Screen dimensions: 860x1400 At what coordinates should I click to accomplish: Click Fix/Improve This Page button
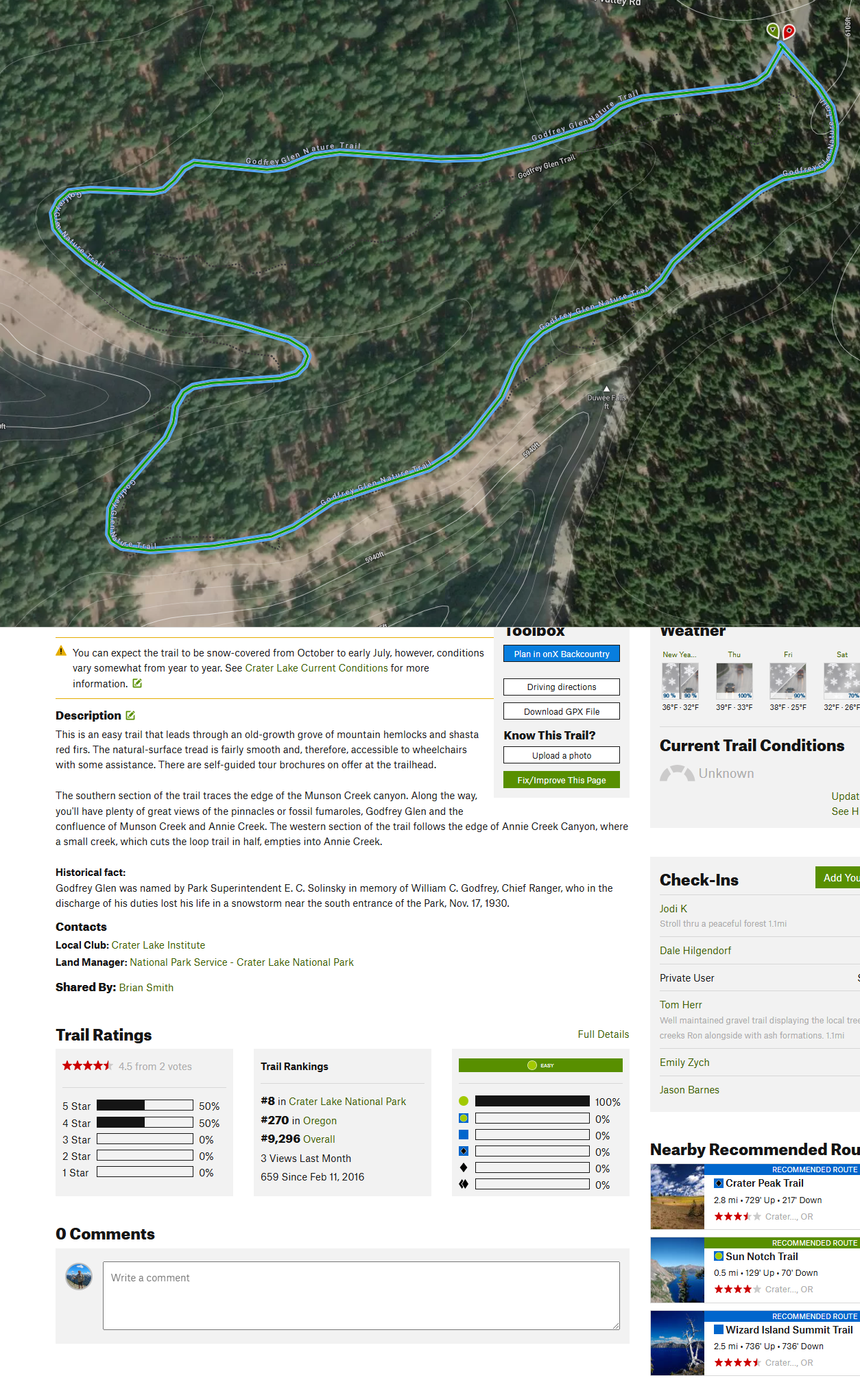point(562,780)
